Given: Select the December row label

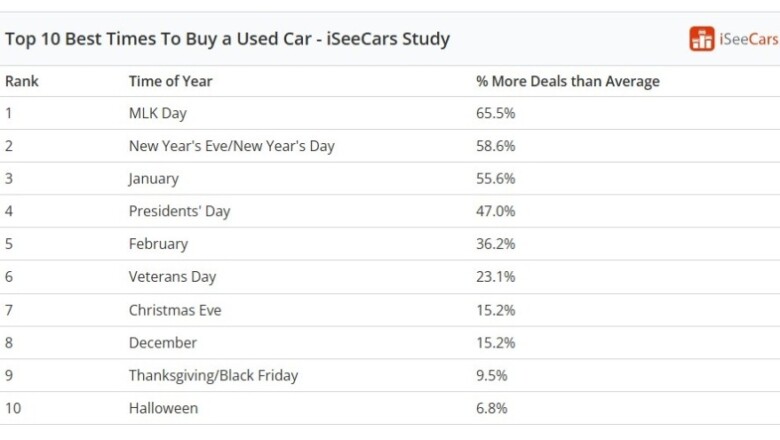Looking at the screenshot, I should click(x=163, y=342).
